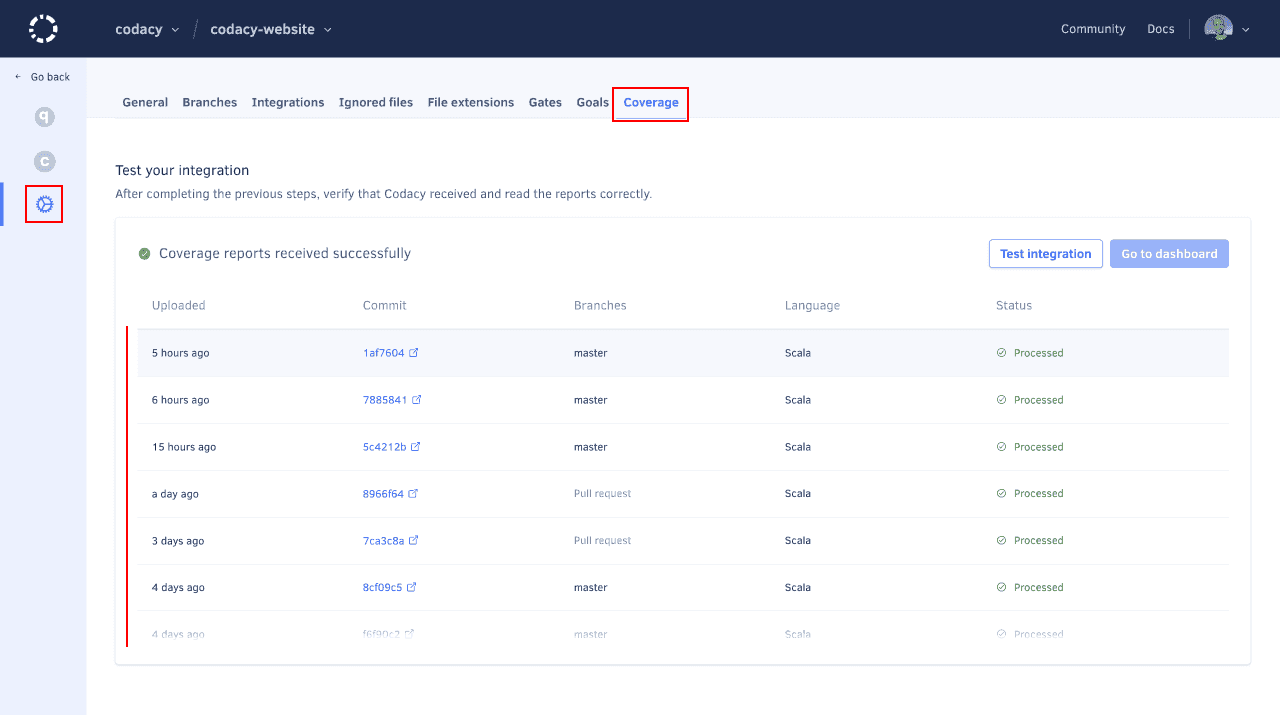Viewport: 1280px width, 715px height.
Task: Click external link icon beside commit 1af7604
Action: tap(414, 353)
